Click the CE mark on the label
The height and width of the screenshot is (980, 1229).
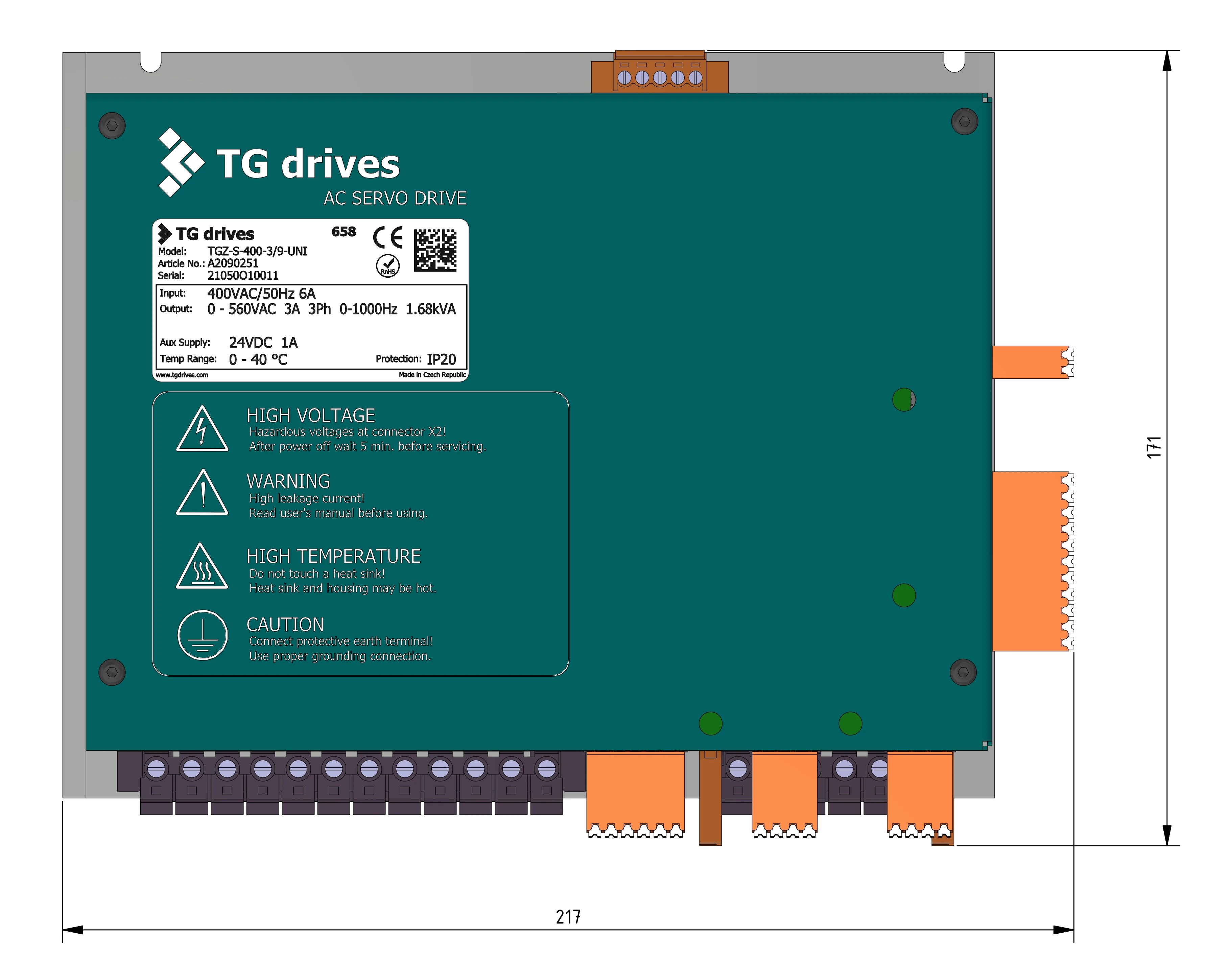pos(387,237)
